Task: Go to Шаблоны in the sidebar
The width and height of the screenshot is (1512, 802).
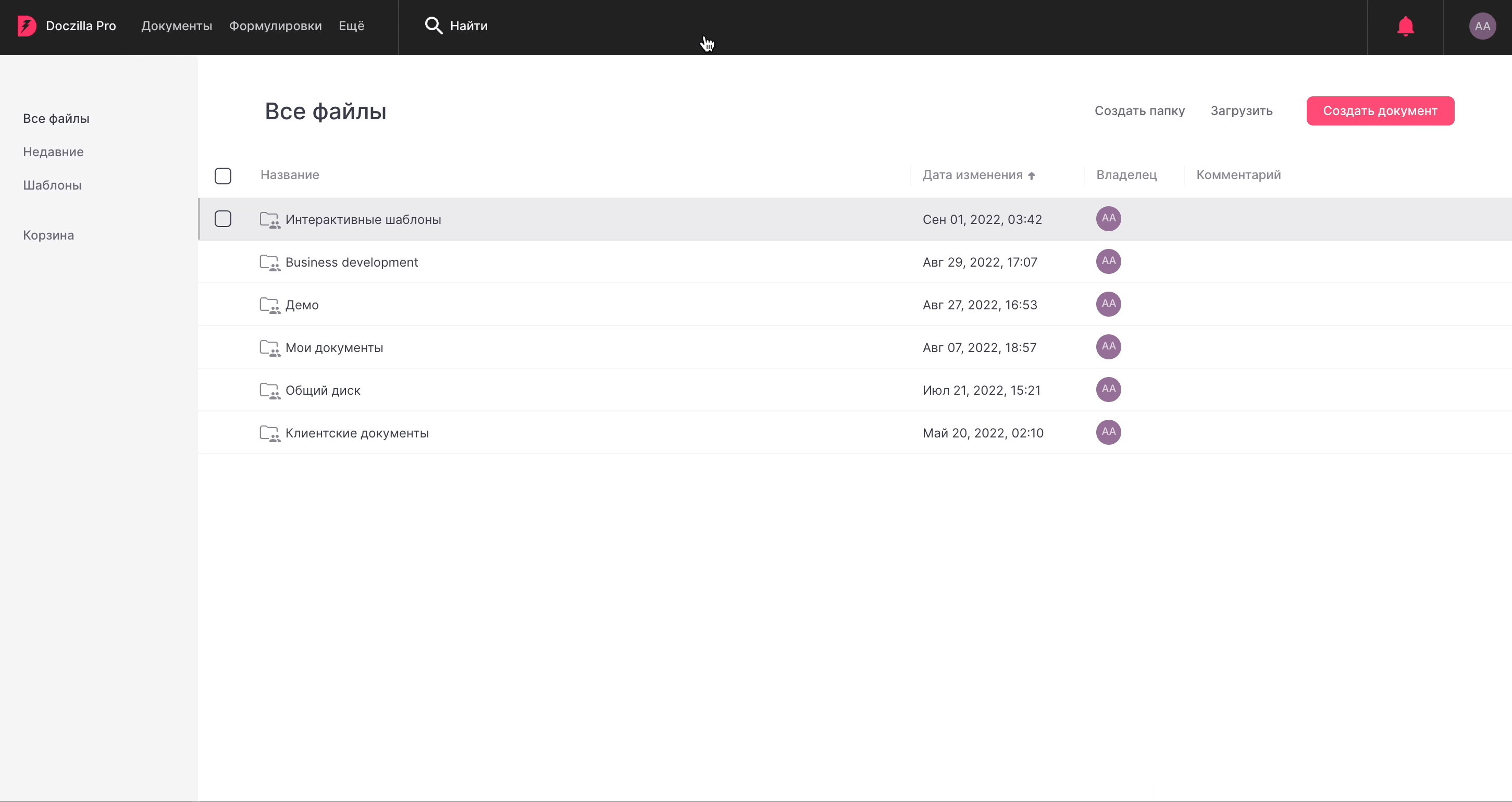Action: pyautogui.click(x=52, y=185)
